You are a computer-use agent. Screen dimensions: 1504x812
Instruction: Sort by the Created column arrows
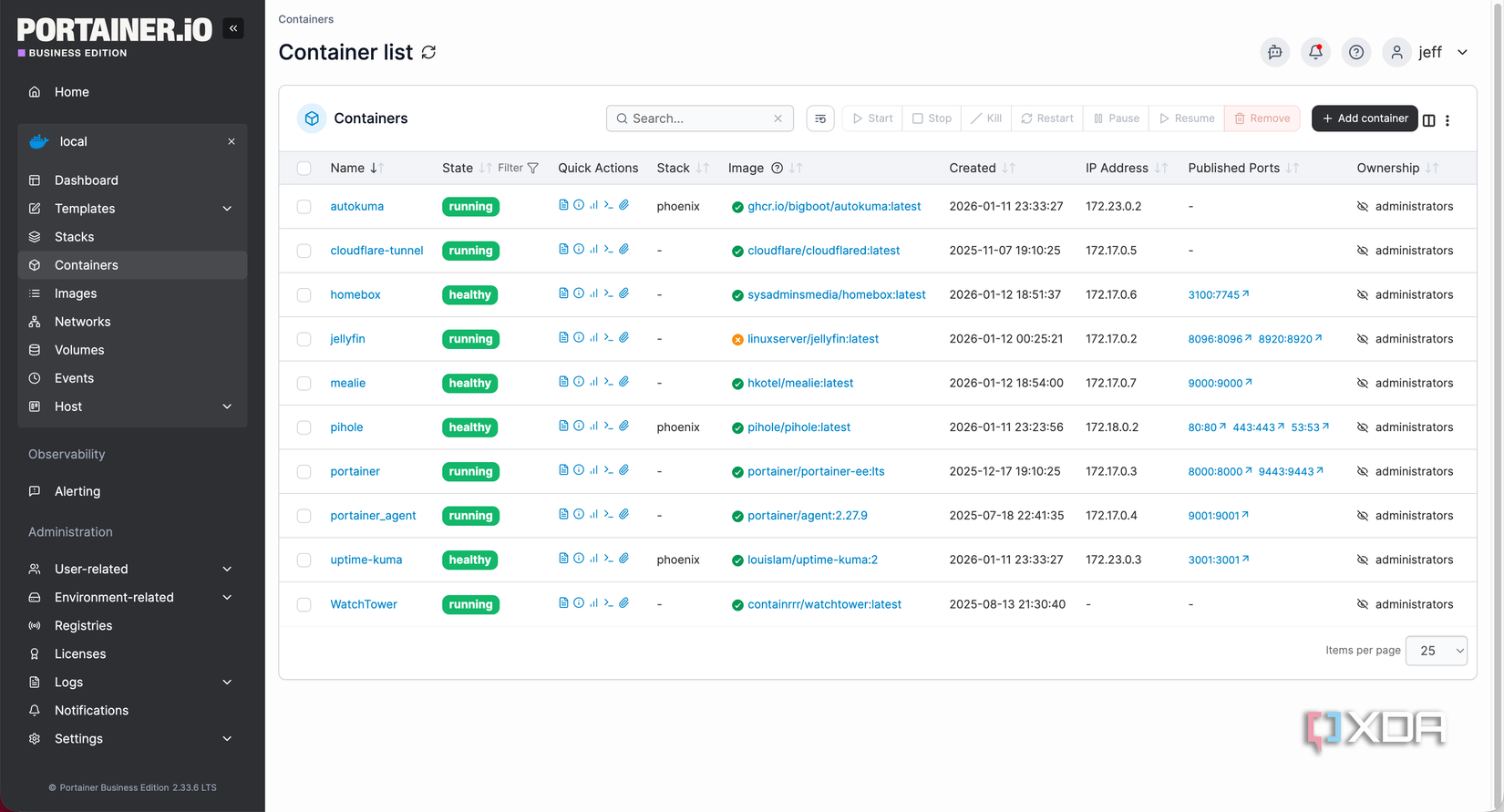click(1008, 168)
